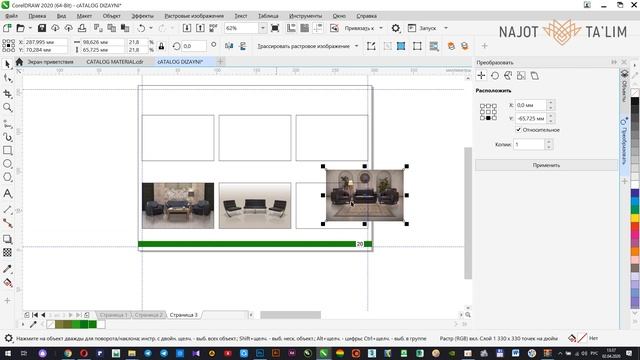Expand Трассировать растровое изображение dropdown
Screen dimensions: 640x360
[x=356, y=46]
